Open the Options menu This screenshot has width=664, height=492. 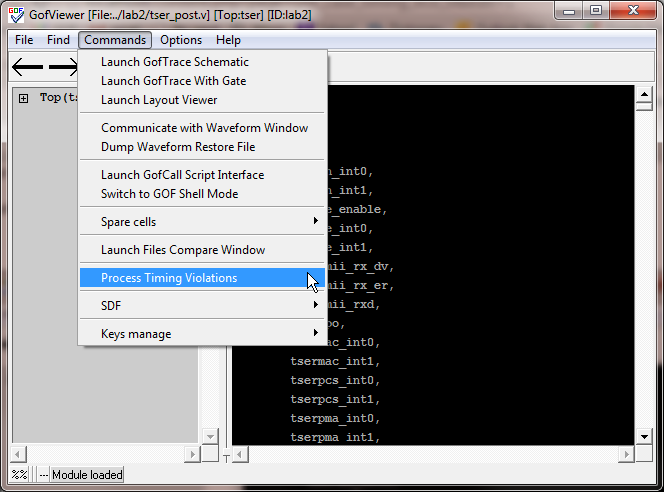(181, 40)
